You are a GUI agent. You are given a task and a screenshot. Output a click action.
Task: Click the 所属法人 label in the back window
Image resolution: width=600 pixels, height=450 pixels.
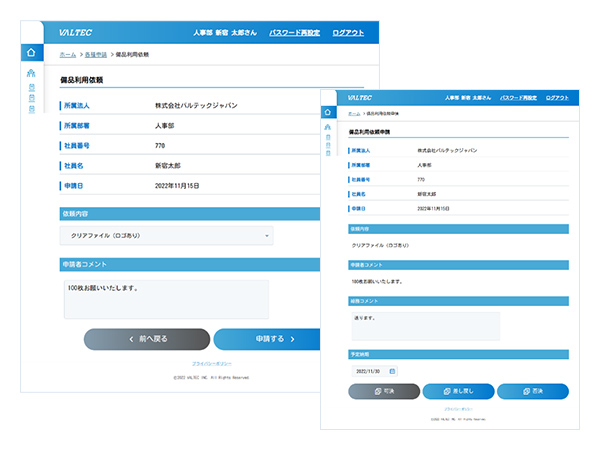point(77,106)
